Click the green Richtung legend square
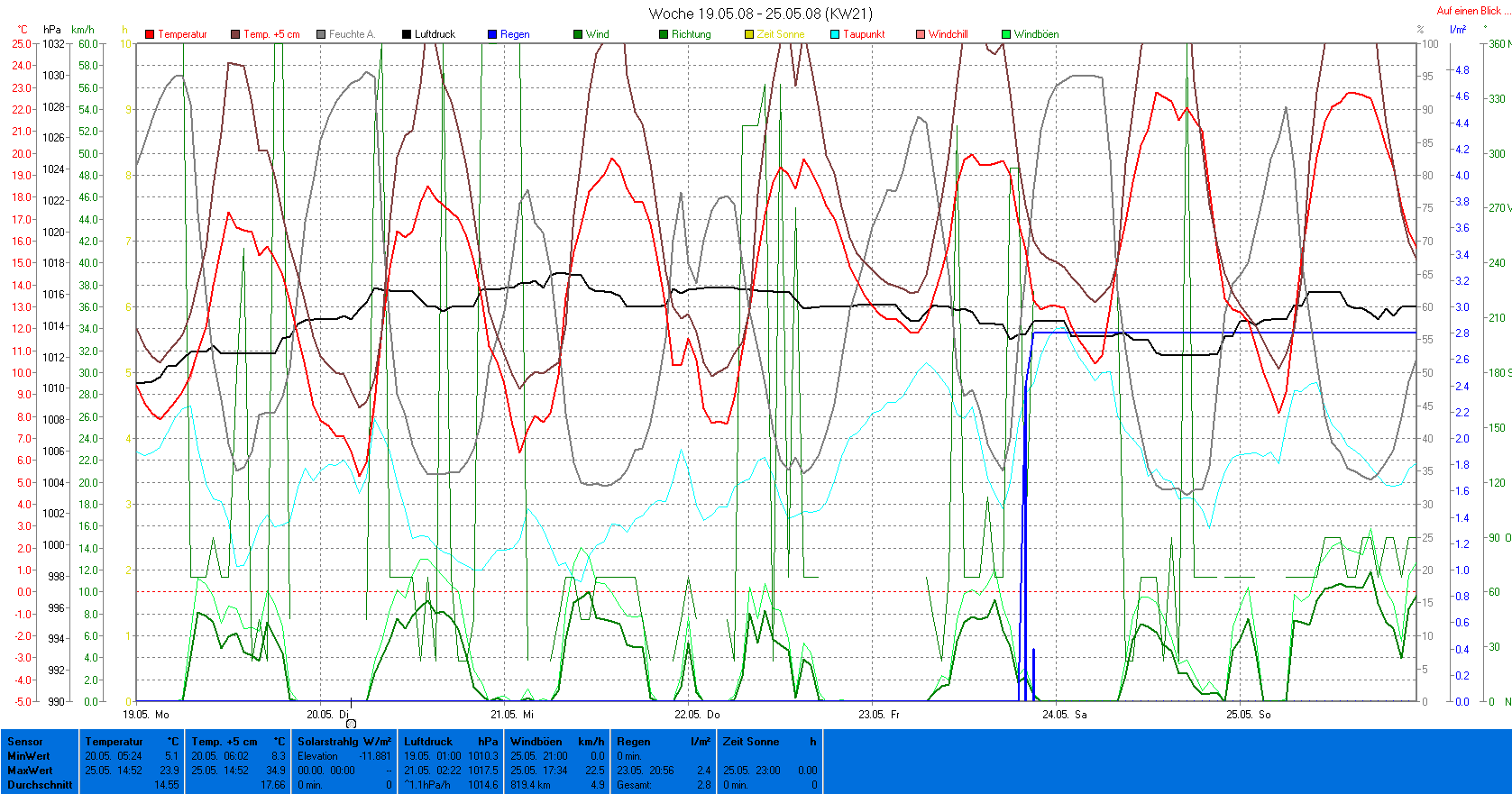1512x794 pixels. (664, 34)
